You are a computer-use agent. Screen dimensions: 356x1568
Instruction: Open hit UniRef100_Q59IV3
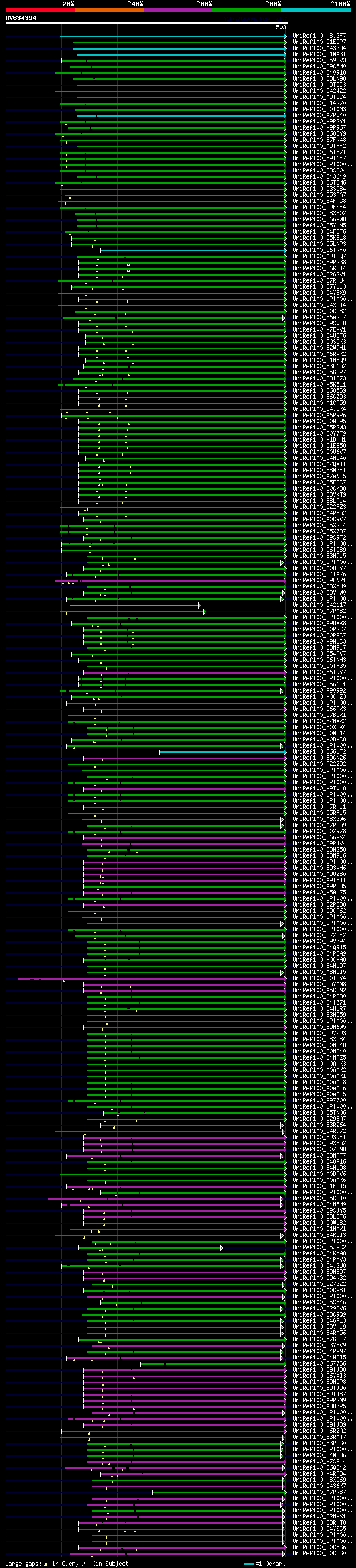click(x=319, y=60)
